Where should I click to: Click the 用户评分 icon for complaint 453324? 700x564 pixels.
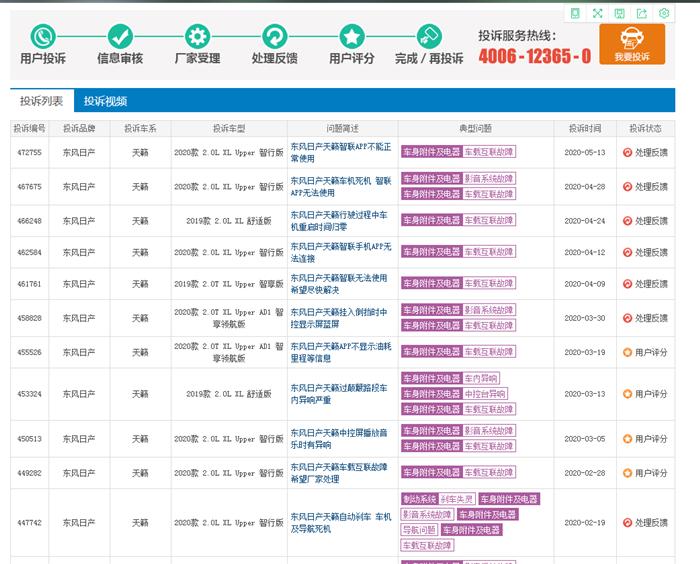point(627,394)
